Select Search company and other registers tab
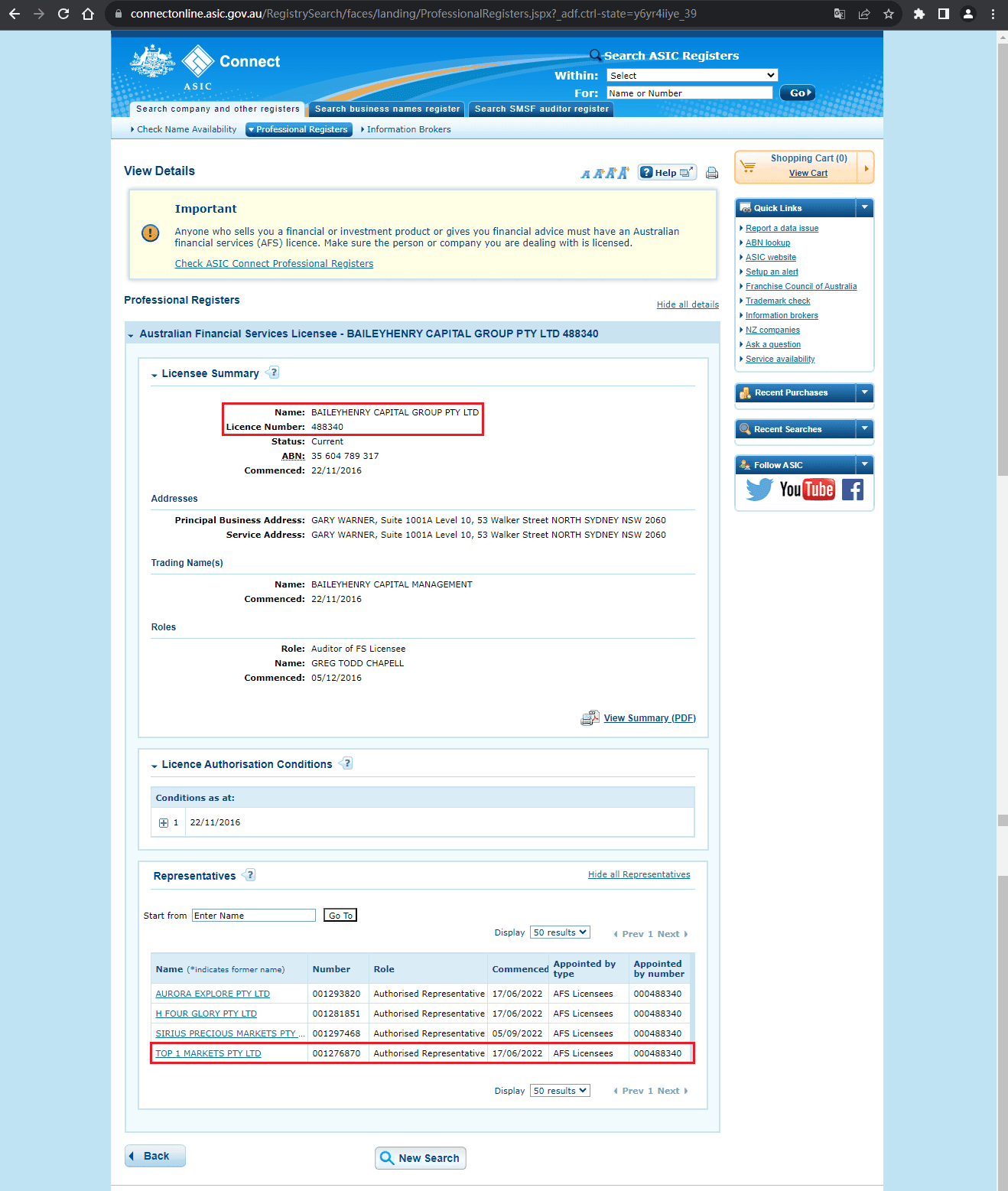1008x1191 pixels. [x=218, y=109]
